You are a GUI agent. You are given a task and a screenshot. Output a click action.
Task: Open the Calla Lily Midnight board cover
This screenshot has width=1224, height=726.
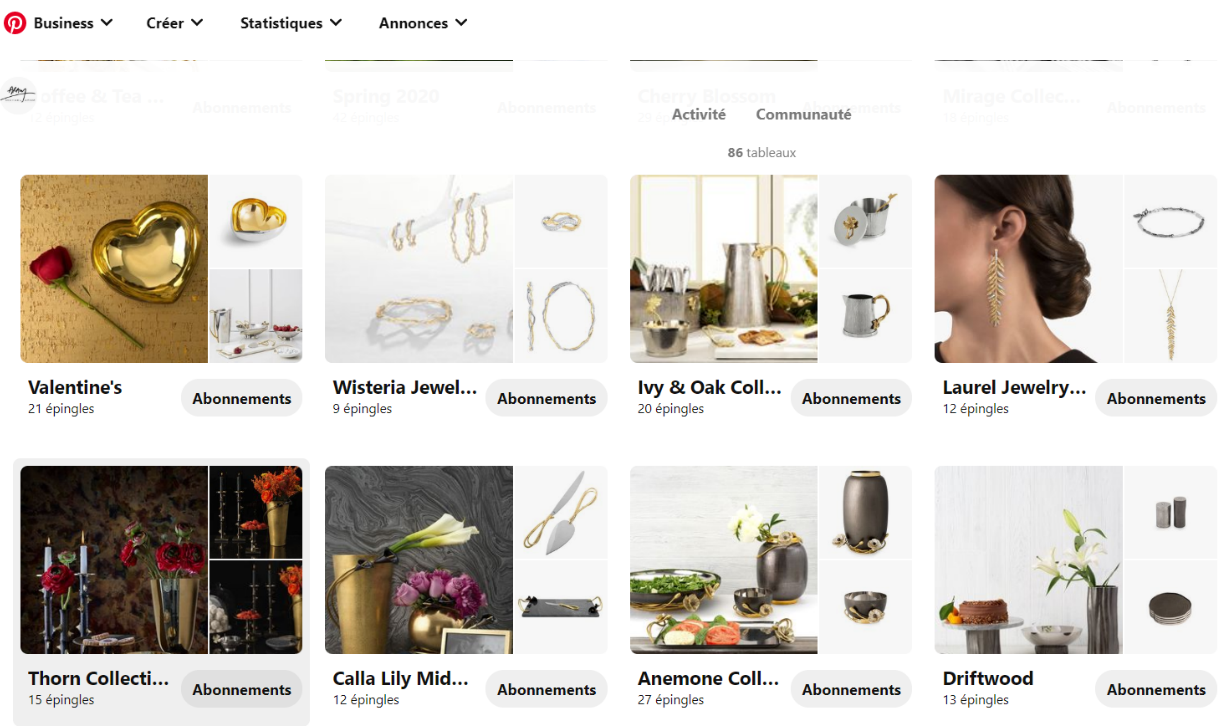419,560
